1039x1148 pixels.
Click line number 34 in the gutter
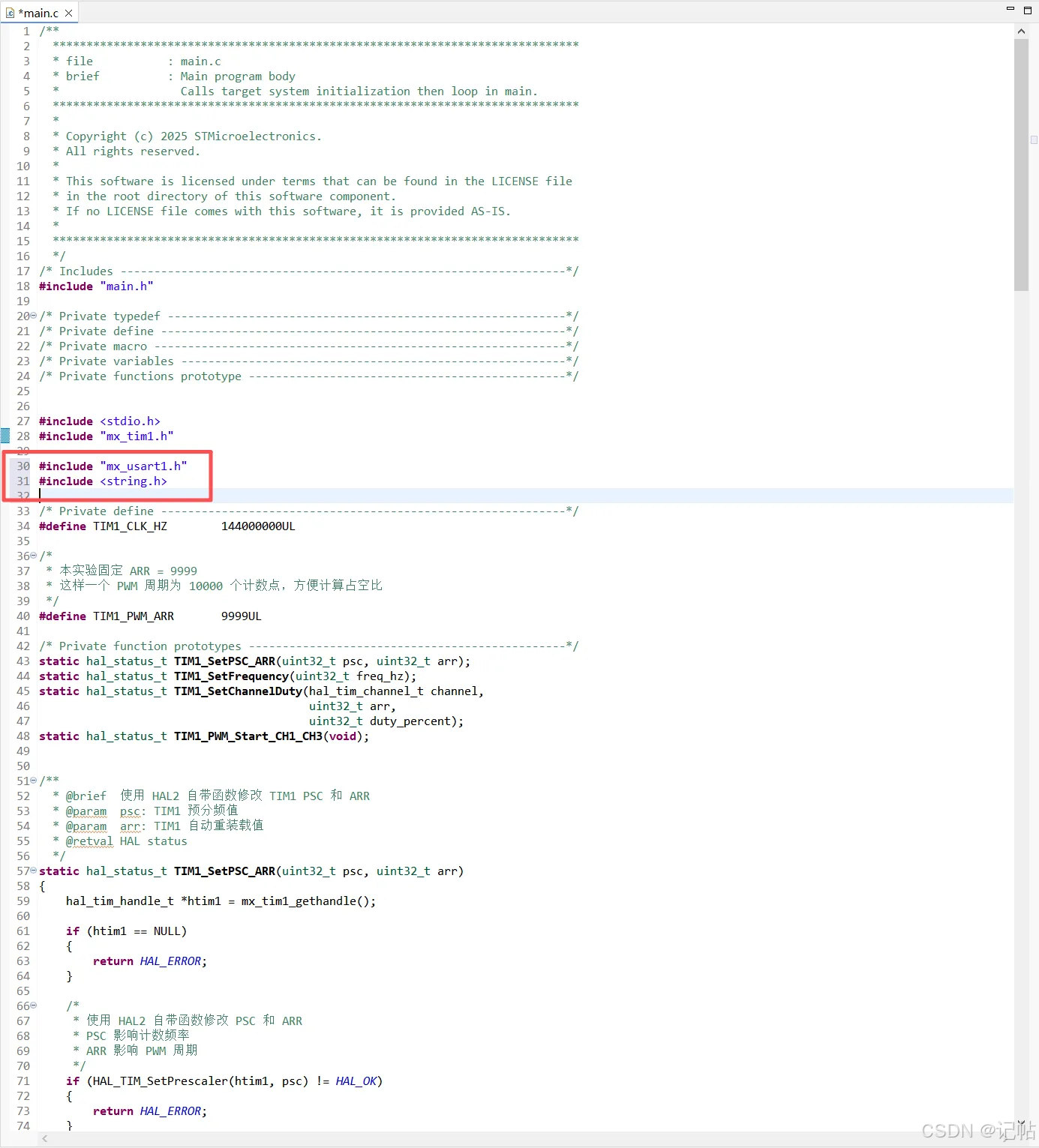23,526
